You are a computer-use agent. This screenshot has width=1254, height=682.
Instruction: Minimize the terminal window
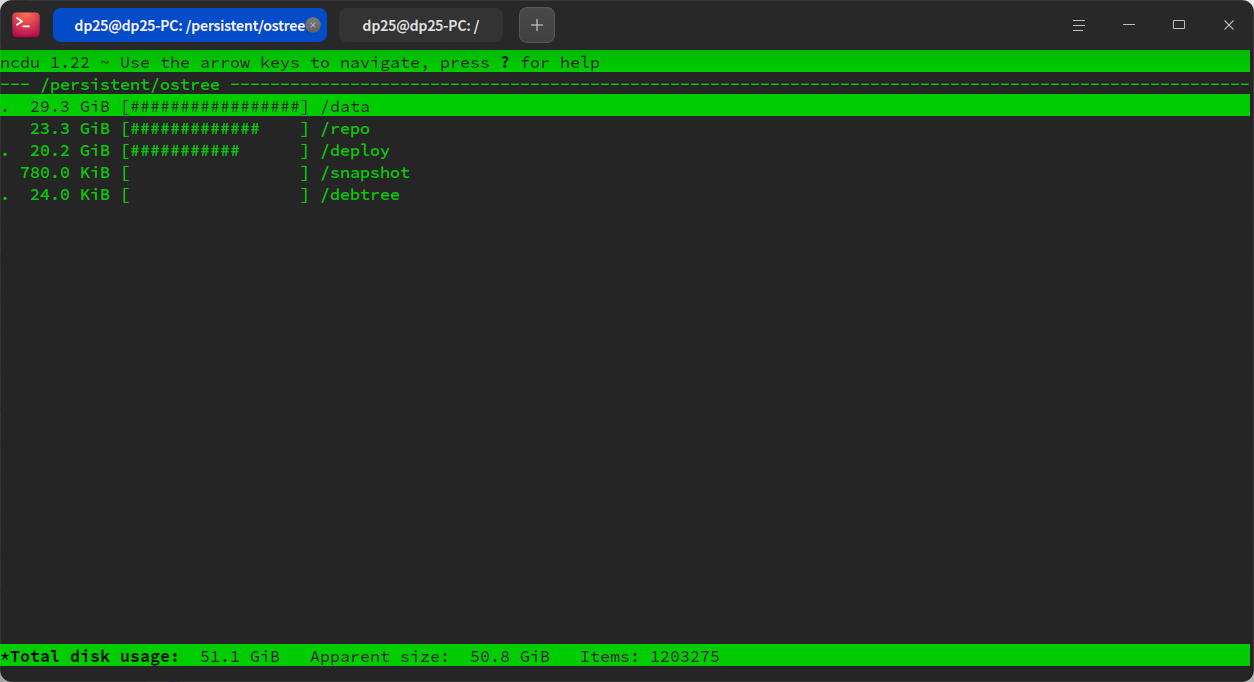coord(1129,25)
